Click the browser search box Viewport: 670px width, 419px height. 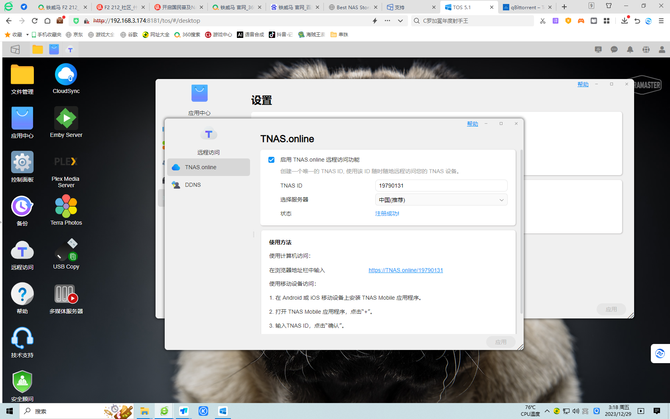pyautogui.click(x=472, y=21)
